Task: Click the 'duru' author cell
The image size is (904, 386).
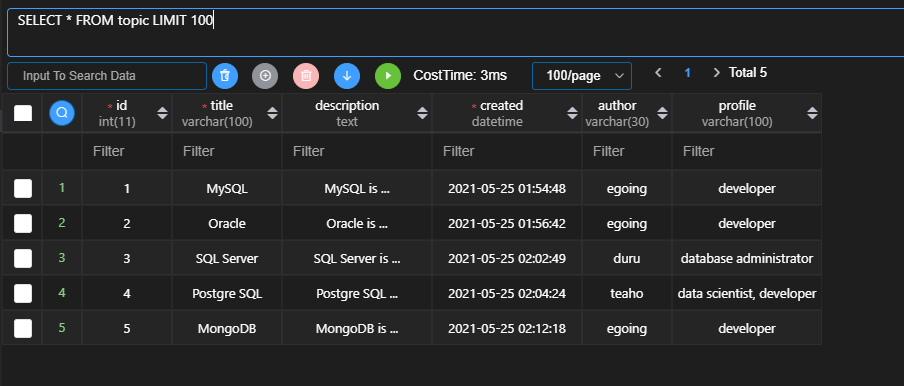Action: (x=627, y=259)
